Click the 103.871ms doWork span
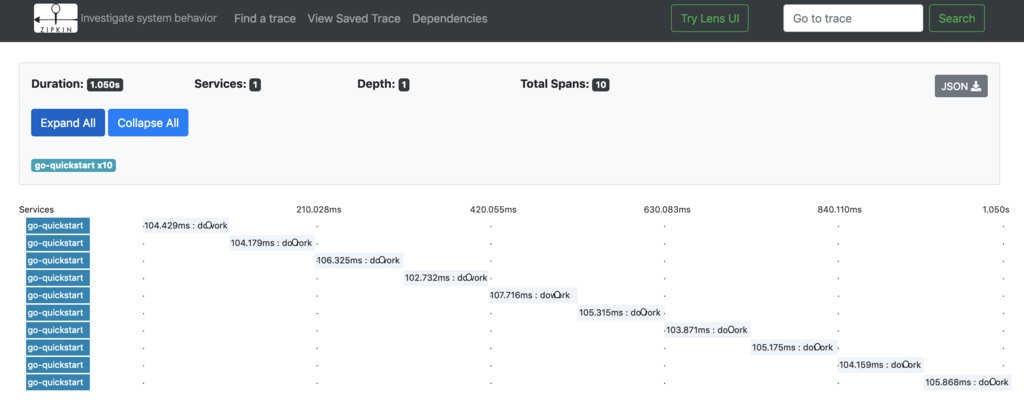 (x=706, y=330)
